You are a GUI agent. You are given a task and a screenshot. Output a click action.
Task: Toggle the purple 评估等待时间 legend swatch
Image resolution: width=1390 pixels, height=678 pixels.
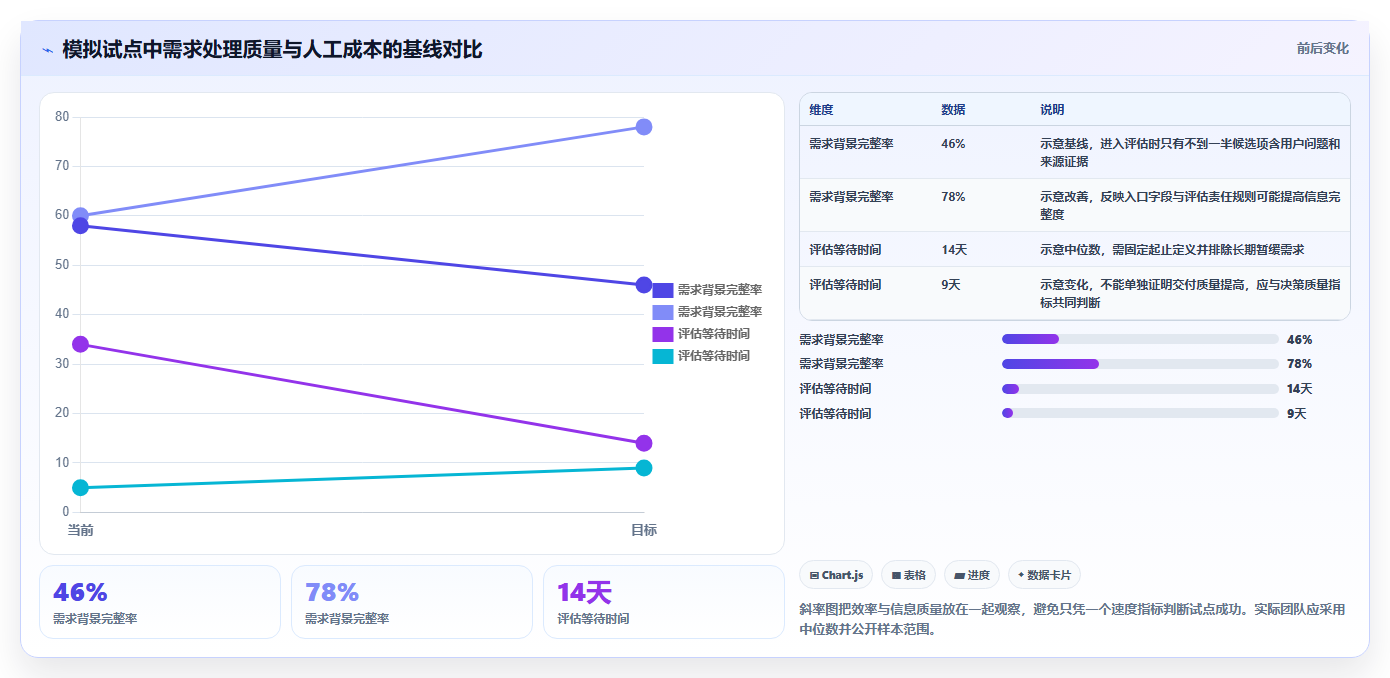click(662, 334)
